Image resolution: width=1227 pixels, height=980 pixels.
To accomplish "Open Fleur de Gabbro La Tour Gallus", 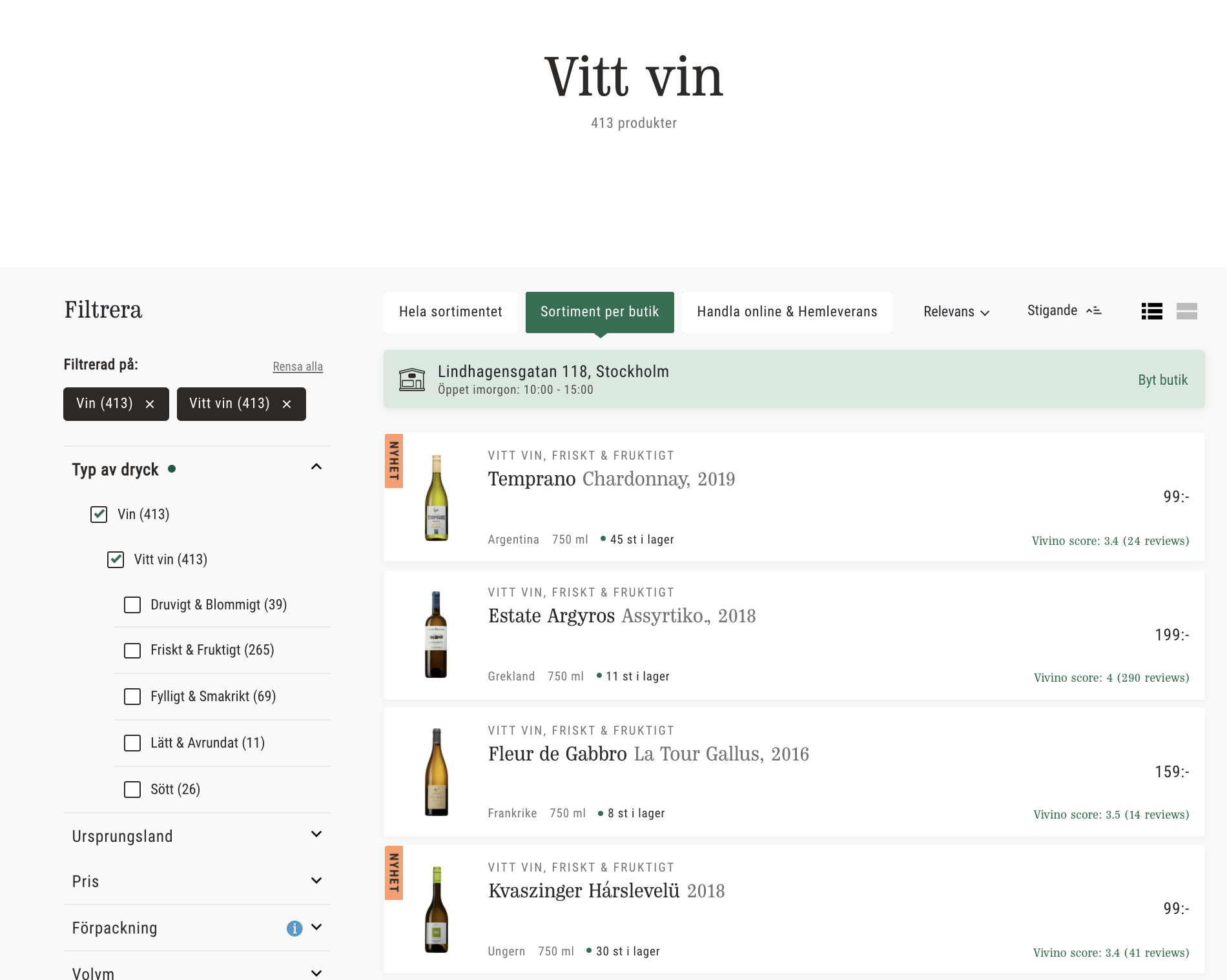I will (x=648, y=754).
